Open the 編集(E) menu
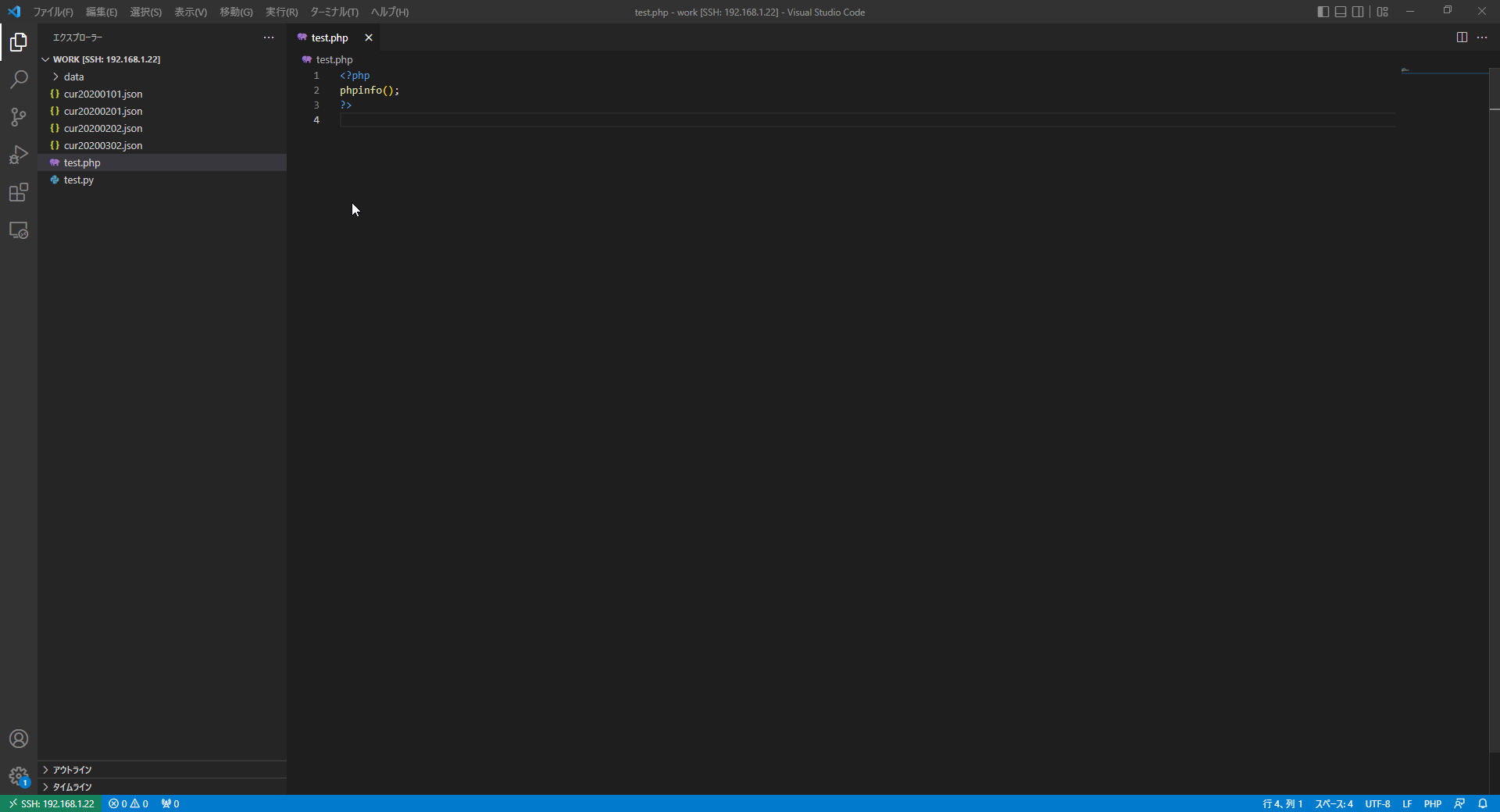This screenshot has height=812, width=1500. (x=102, y=12)
